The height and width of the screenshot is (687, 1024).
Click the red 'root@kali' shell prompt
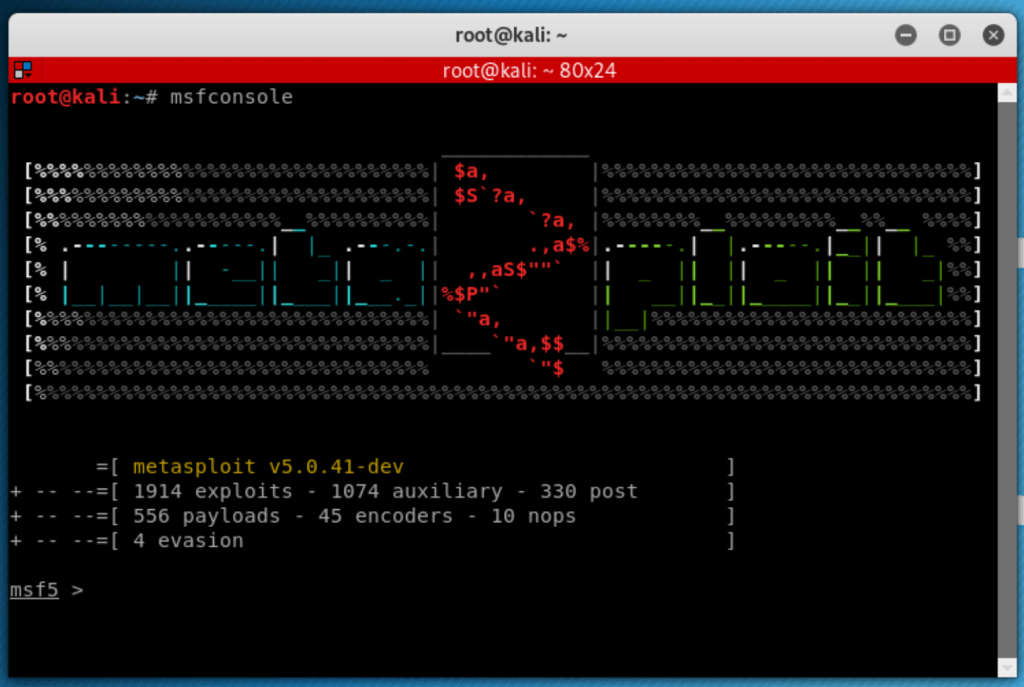click(x=65, y=97)
